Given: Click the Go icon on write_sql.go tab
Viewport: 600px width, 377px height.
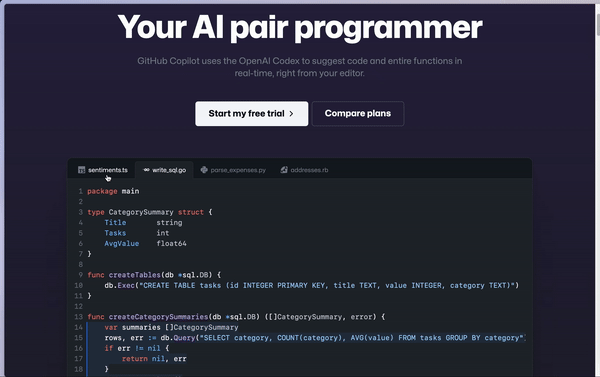Looking at the screenshot, I should [x=147, y=170].
